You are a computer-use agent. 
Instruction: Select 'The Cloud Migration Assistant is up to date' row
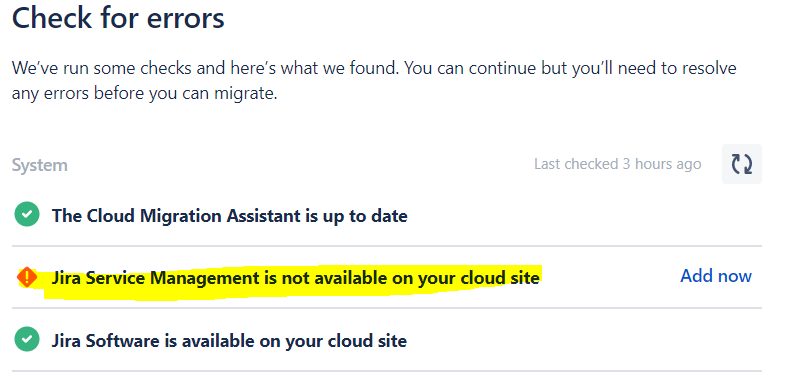click(386, 215)
